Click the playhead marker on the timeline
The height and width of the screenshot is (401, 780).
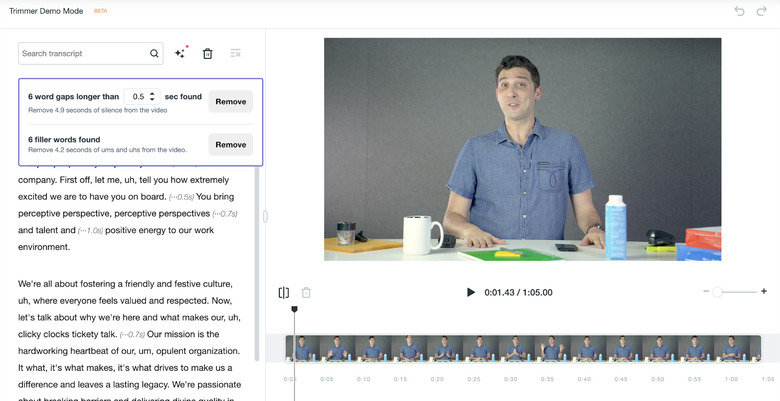[x=294, y=310]
